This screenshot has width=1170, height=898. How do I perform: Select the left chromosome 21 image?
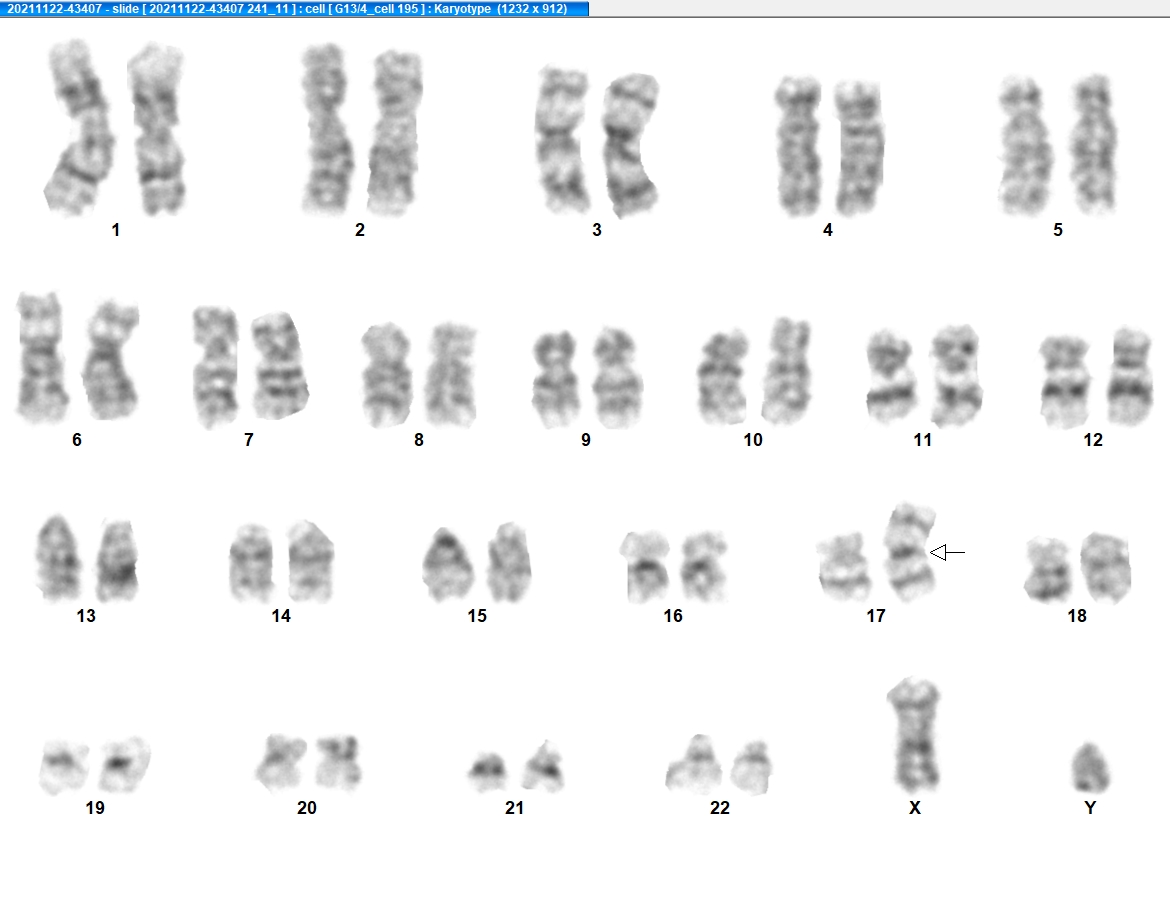(487, 772)
